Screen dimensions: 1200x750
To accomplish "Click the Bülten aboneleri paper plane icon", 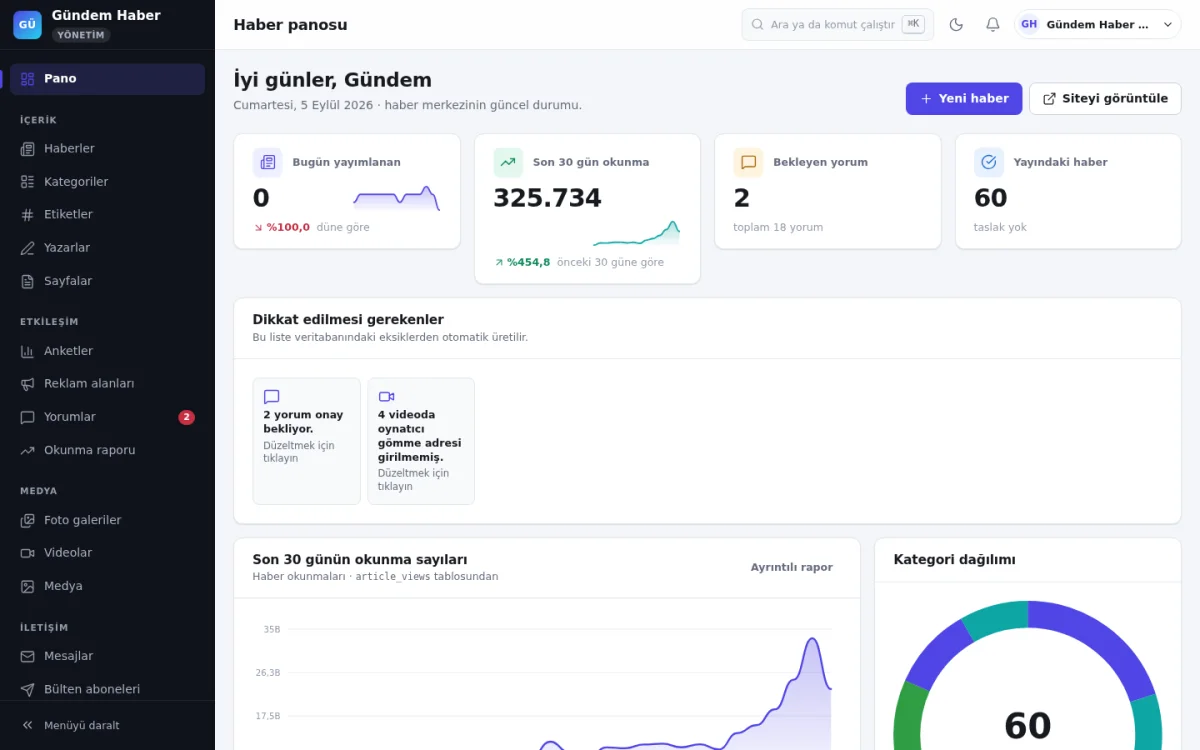I will (27, 689).
